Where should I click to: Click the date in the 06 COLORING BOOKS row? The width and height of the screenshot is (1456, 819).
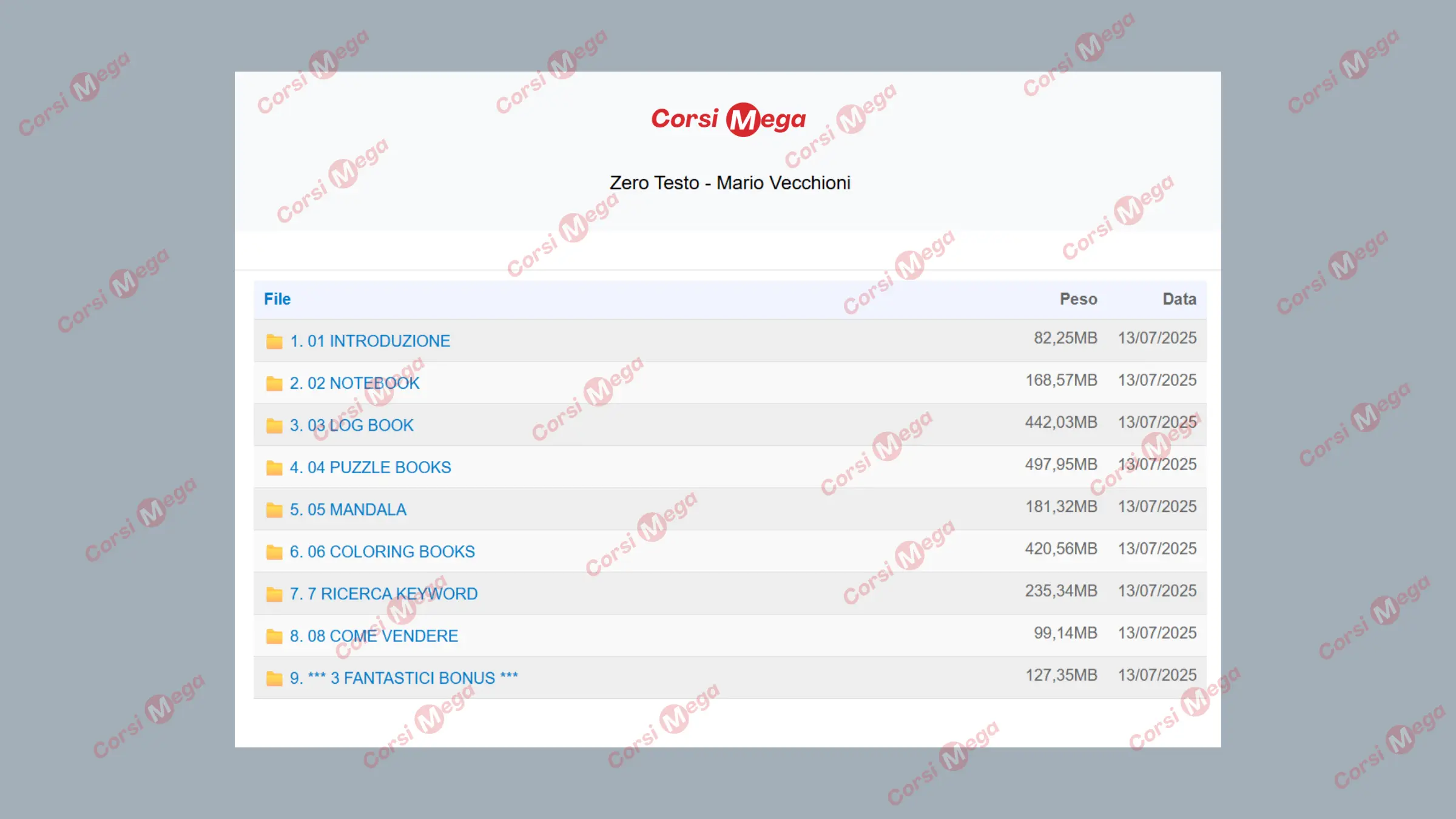pyautogui.click(x=1157, y=549)
